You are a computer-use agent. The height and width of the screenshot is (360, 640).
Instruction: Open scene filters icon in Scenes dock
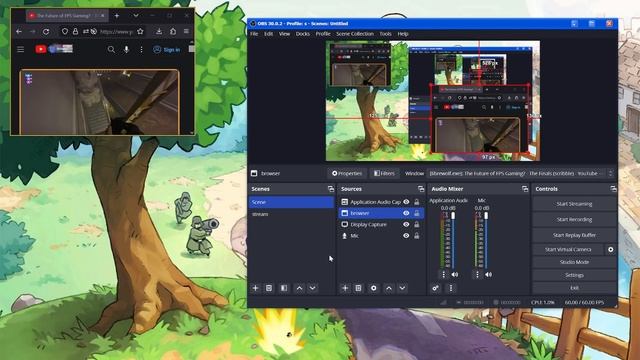coord(284,288)
